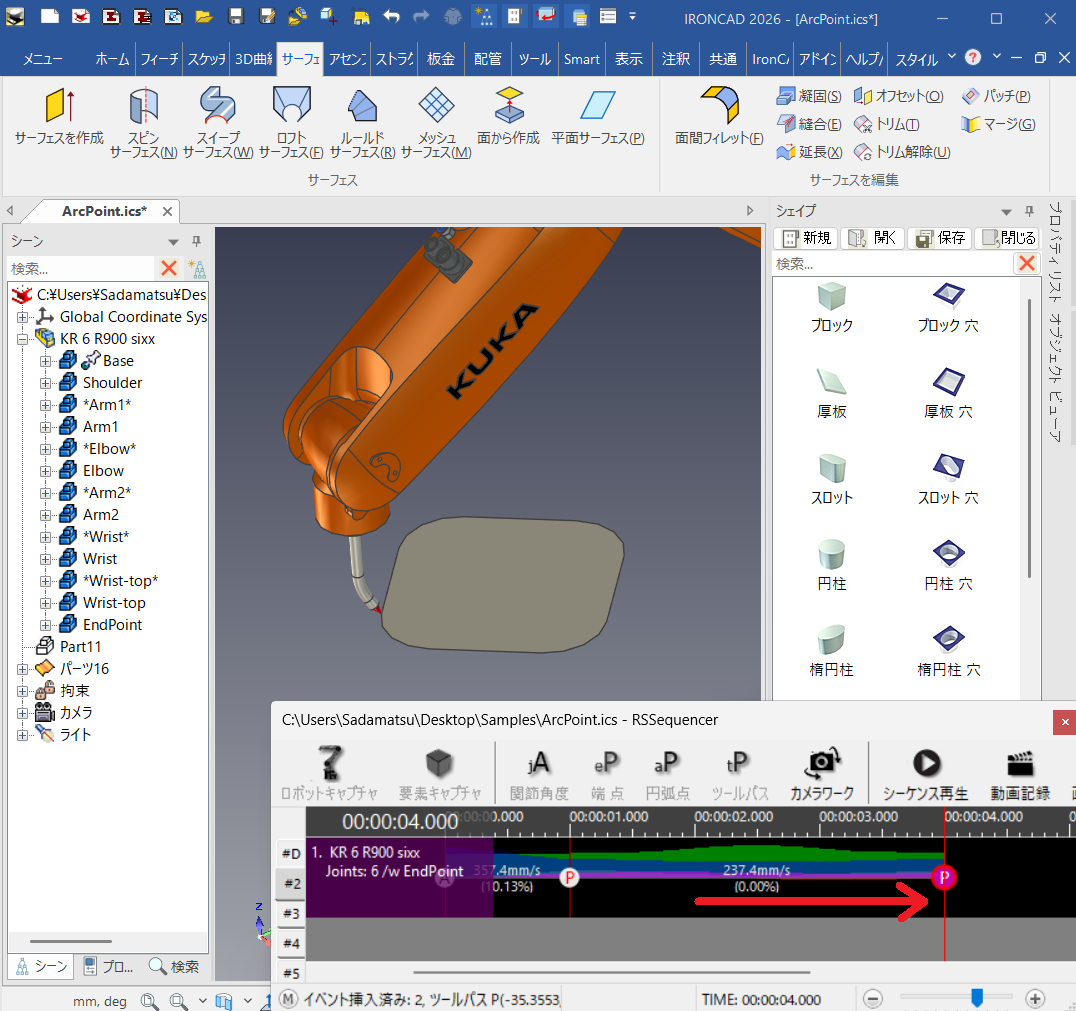1076x1011 pixels.
Task: Click ロボットキャプチャ in RSSequencer
Action: click(x=329, y=773)
